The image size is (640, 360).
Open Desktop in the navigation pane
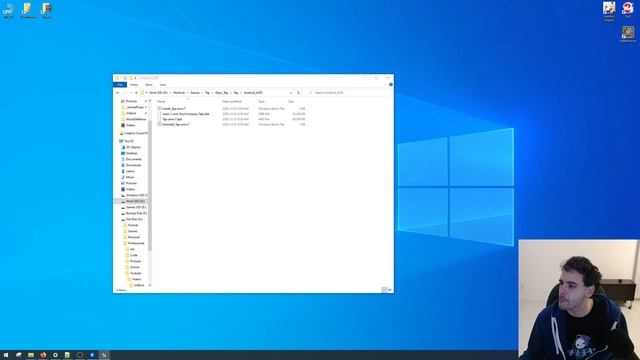point(129,153)
